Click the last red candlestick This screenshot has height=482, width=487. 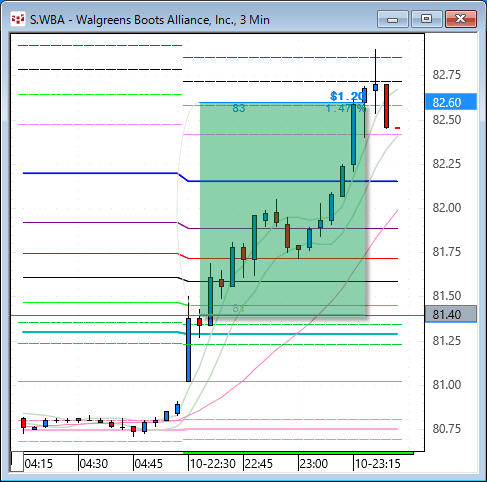(386, 106)
